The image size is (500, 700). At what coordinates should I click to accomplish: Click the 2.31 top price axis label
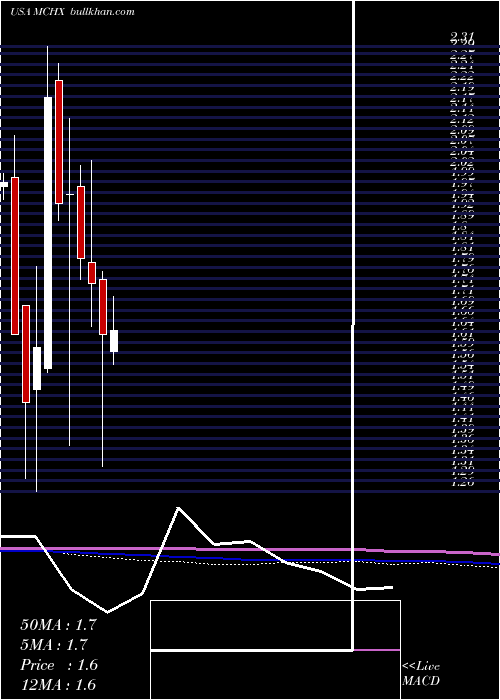point(462,37)
